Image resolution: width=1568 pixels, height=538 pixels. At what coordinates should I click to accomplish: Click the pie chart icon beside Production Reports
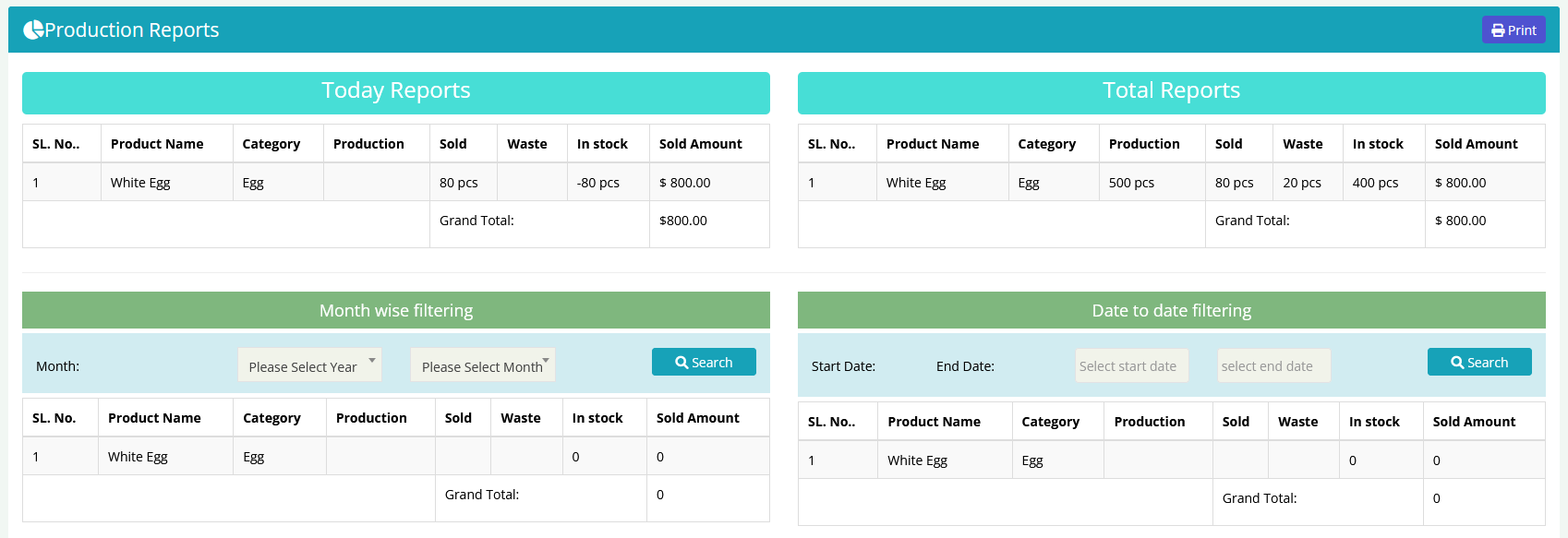point(33,30)
